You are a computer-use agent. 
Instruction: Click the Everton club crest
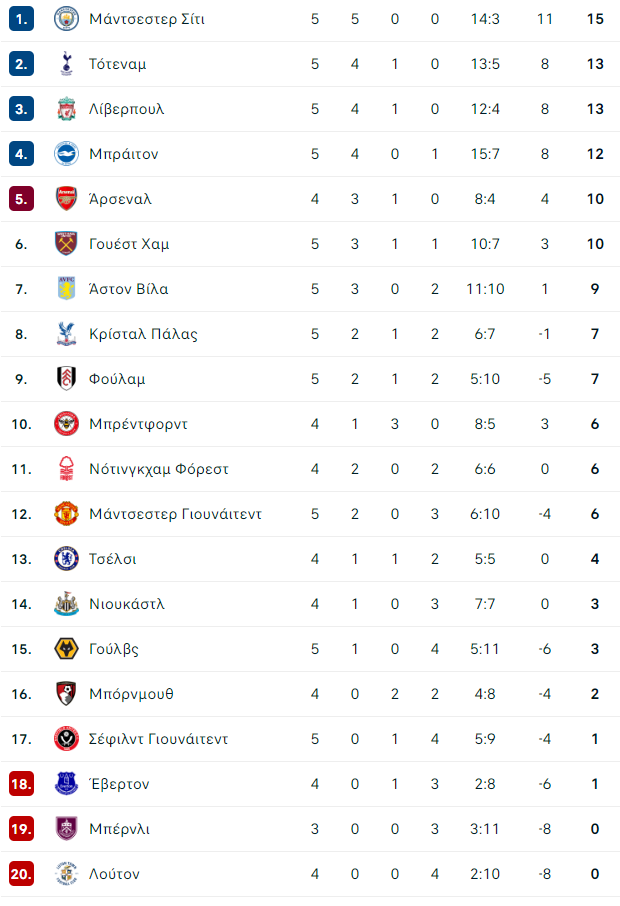coord(66,784)
